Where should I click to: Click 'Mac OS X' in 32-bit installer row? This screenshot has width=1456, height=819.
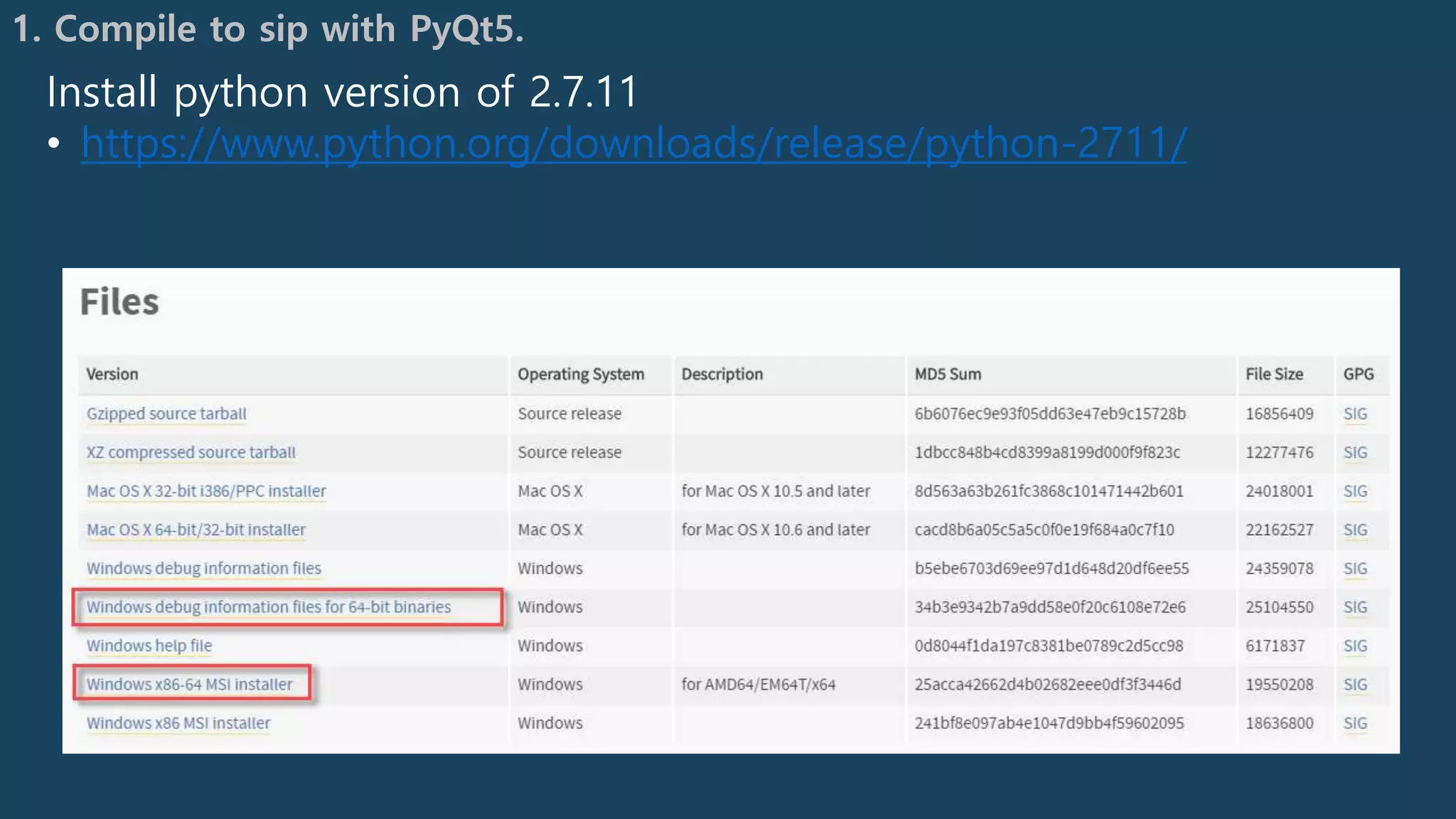pos(550,491)
